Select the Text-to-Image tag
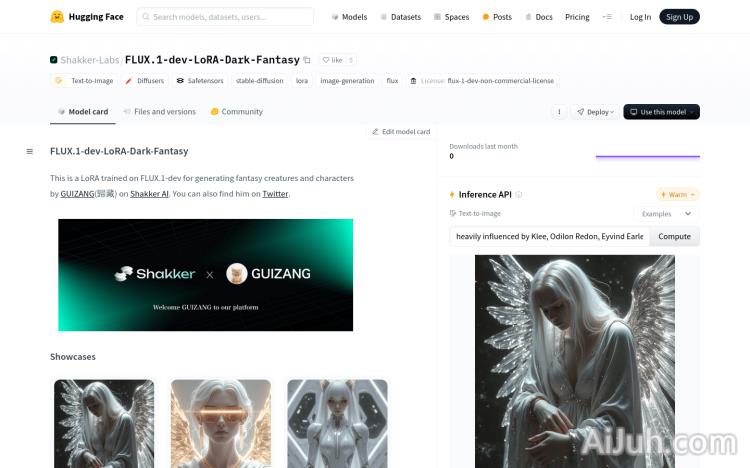 tap(85, 81)
